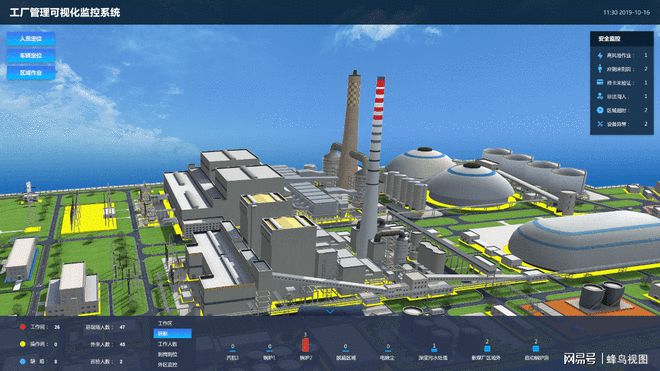Select the 区域超时 row label
The image size is (660, 371).
[x=617, y=110]
